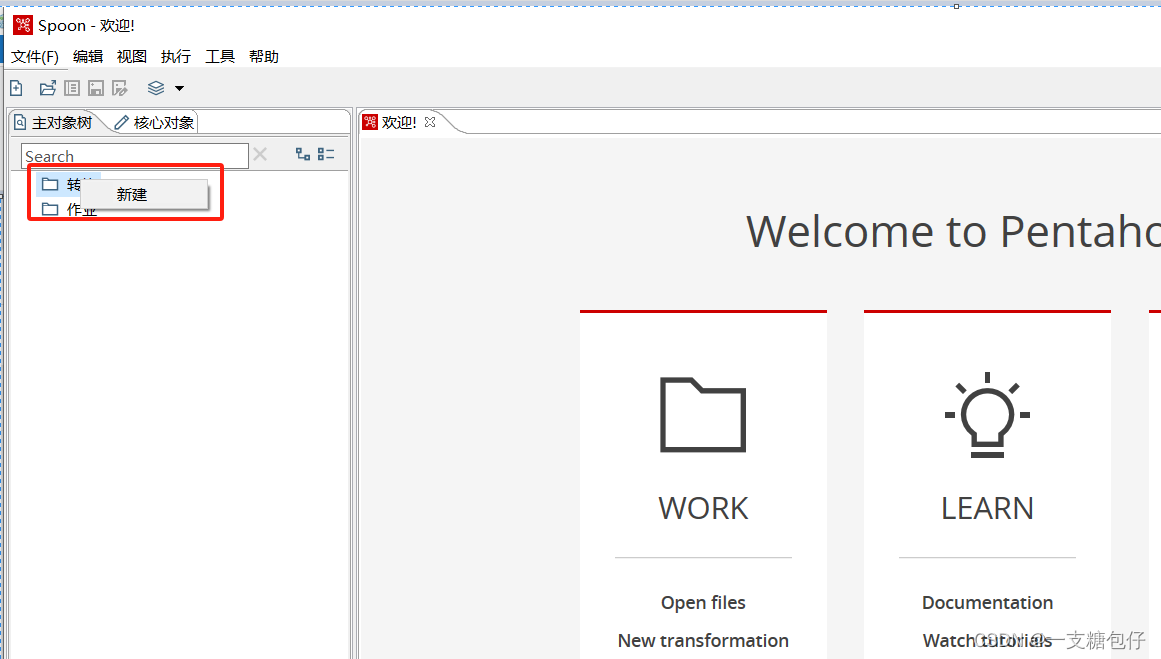Open the 工具 menu

(x=220, y=57)
